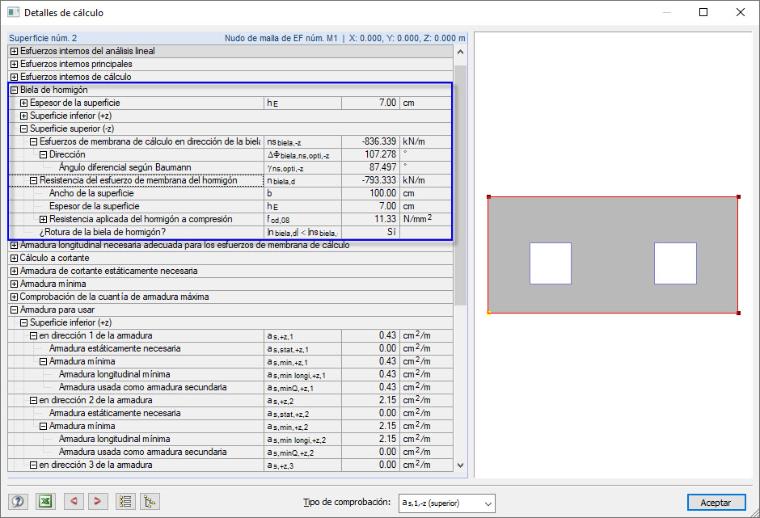
Task: Expand Esfuerzos internos de cálculo row
Action: [x=14, y=77]
